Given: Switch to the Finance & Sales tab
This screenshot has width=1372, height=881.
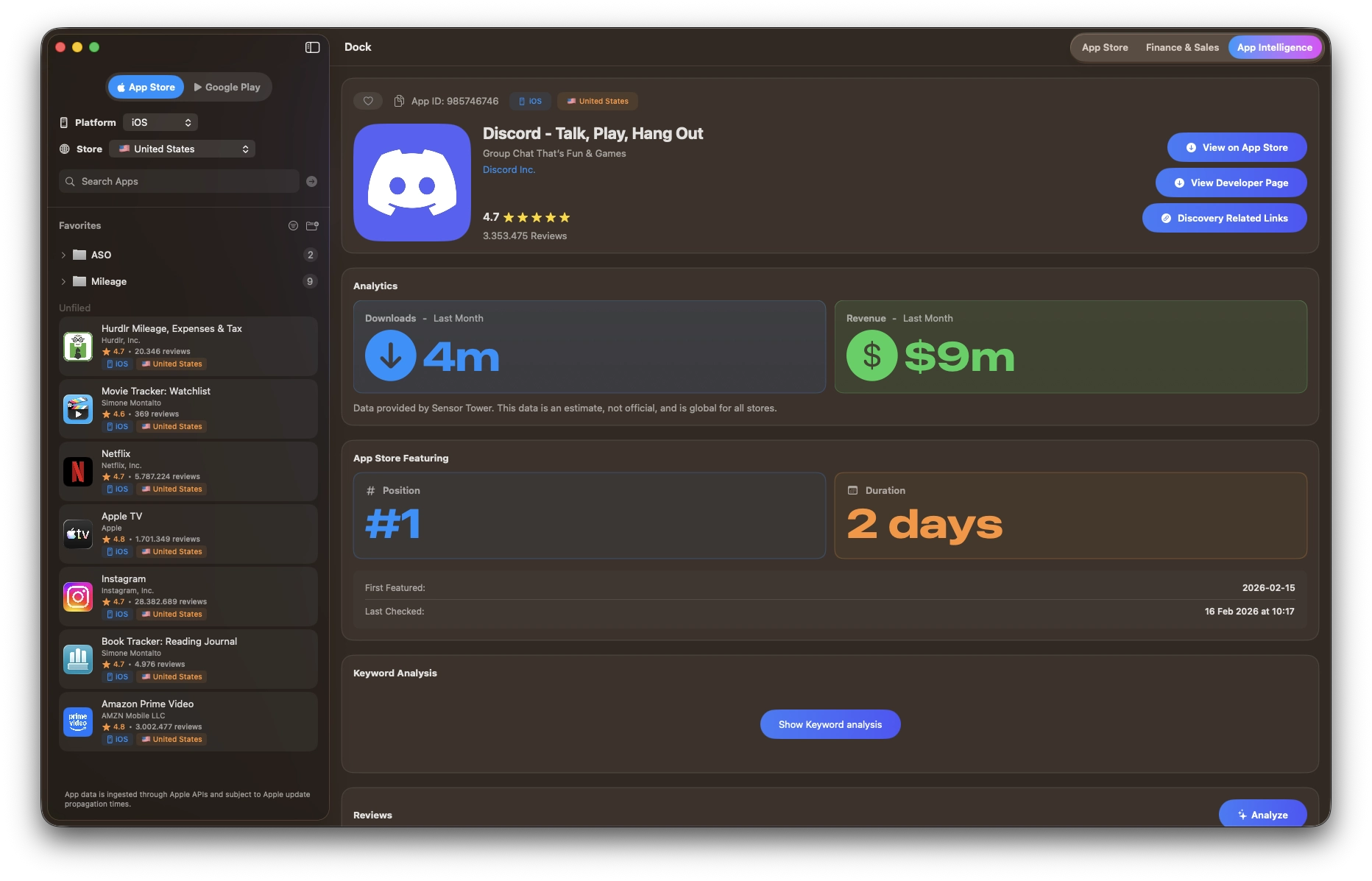Looking at the screenshot, I should (x=1181, y=47).
